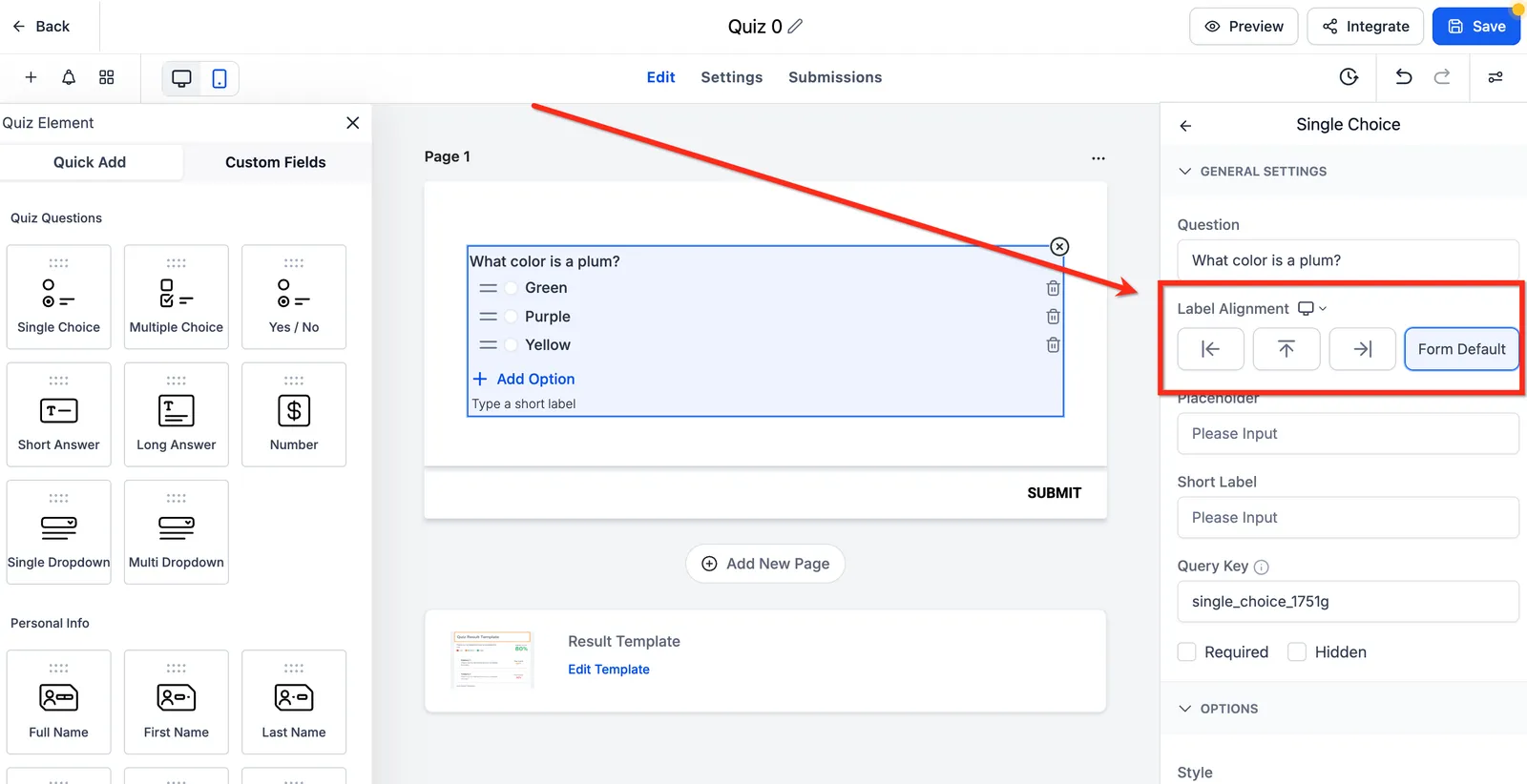Open version history clock icon
The height and width of the screenshot is (784, 1527).
point(1349,77)
